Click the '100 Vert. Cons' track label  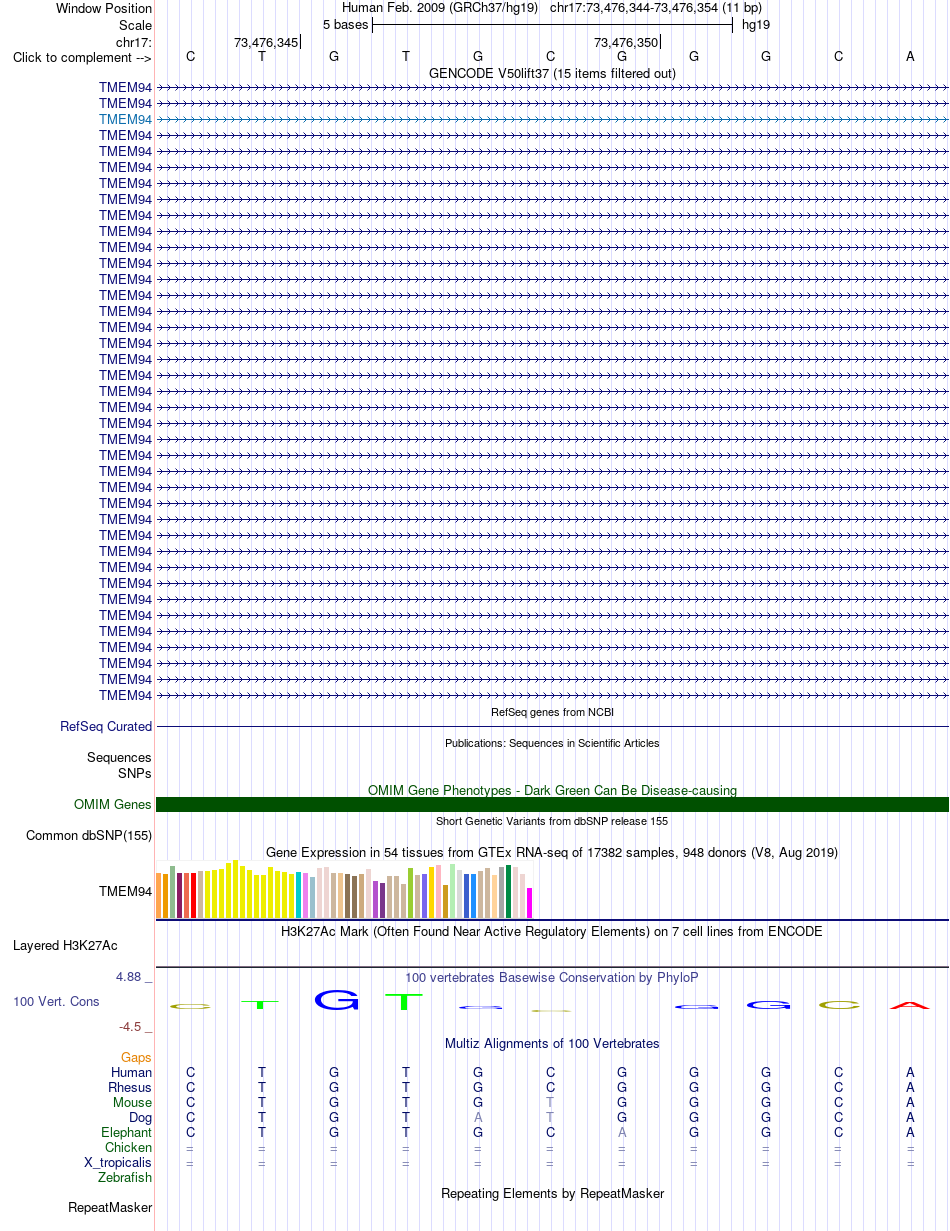[56, 1001]
